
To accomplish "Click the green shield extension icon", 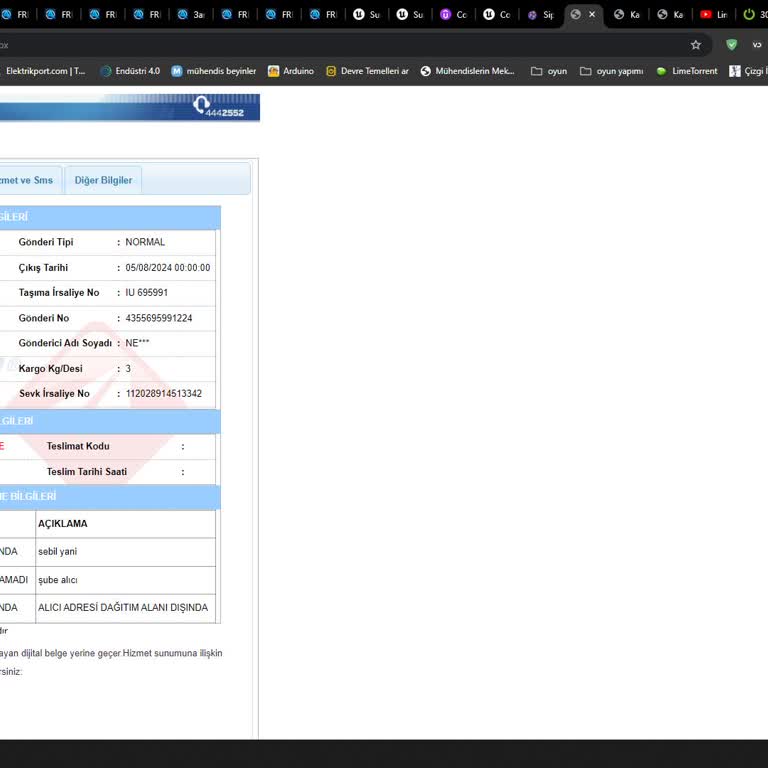I will click(x=731, y=44).
